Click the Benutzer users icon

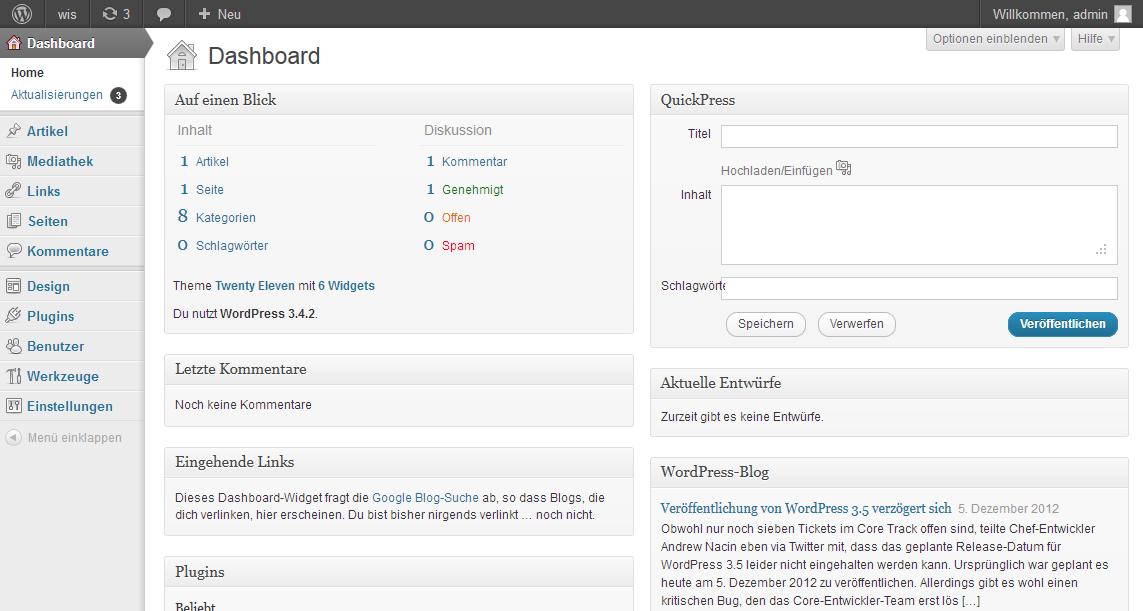tap(13, 346)
